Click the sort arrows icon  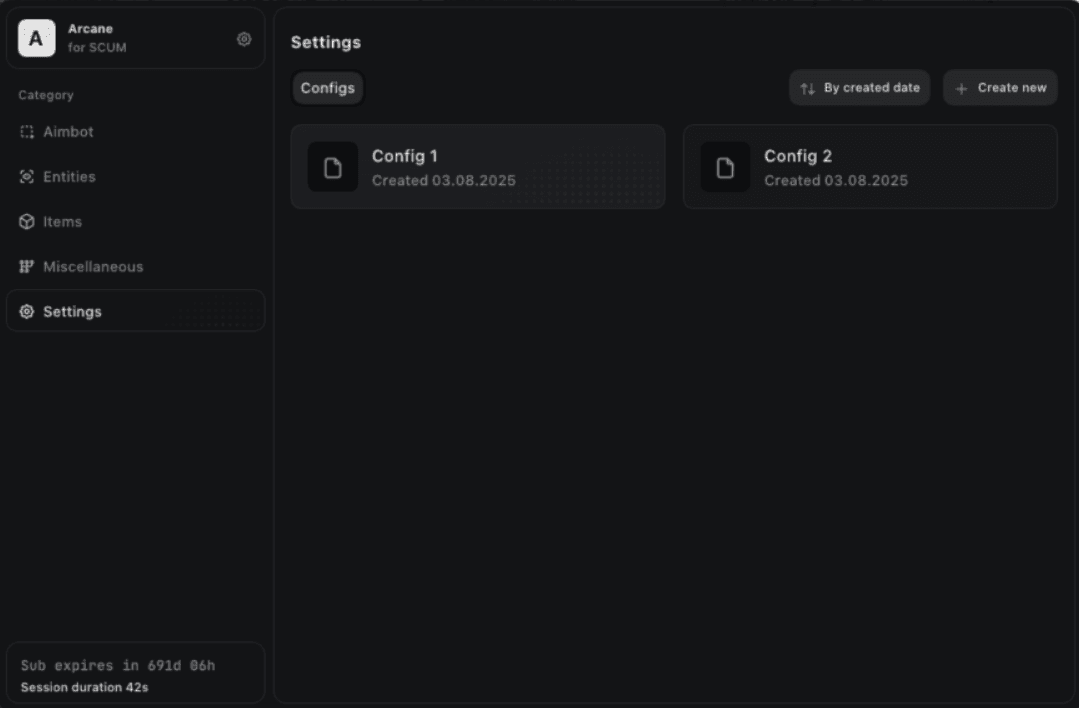click(808, 88)
